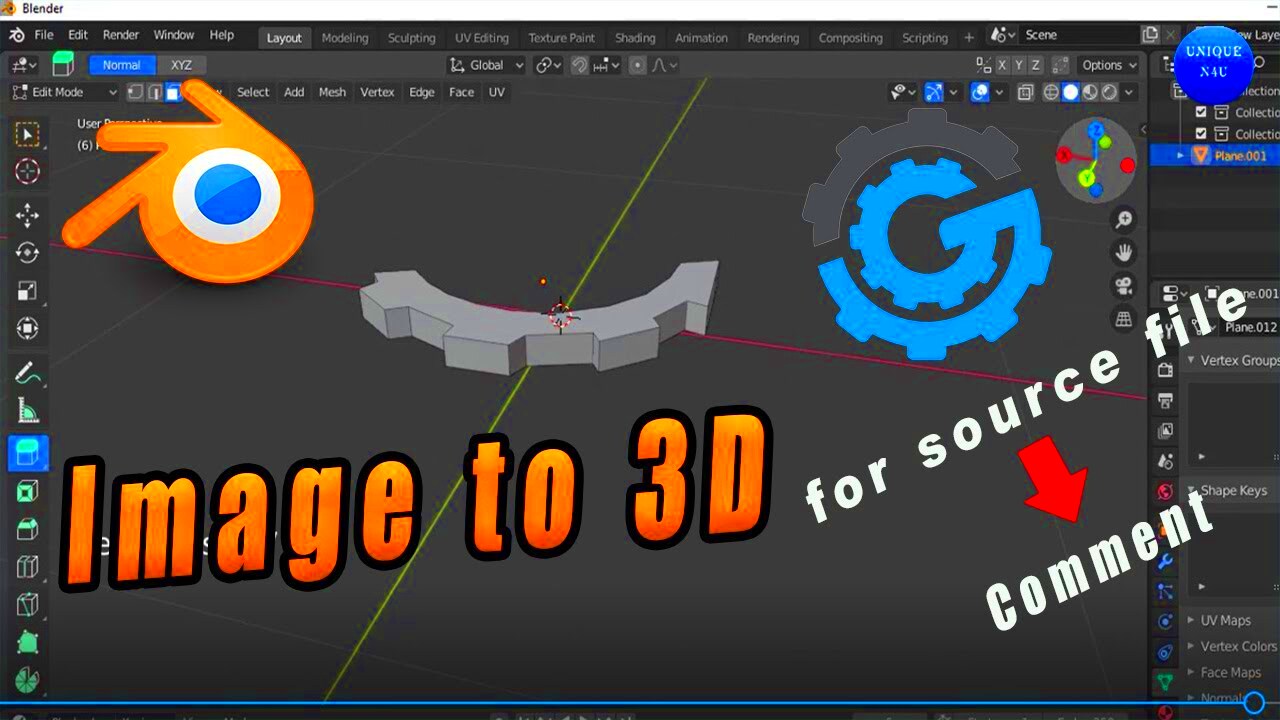Select the Transform tool
Image resolution: width=1280 pixels, height=720 pixels.
coord(27,328)
